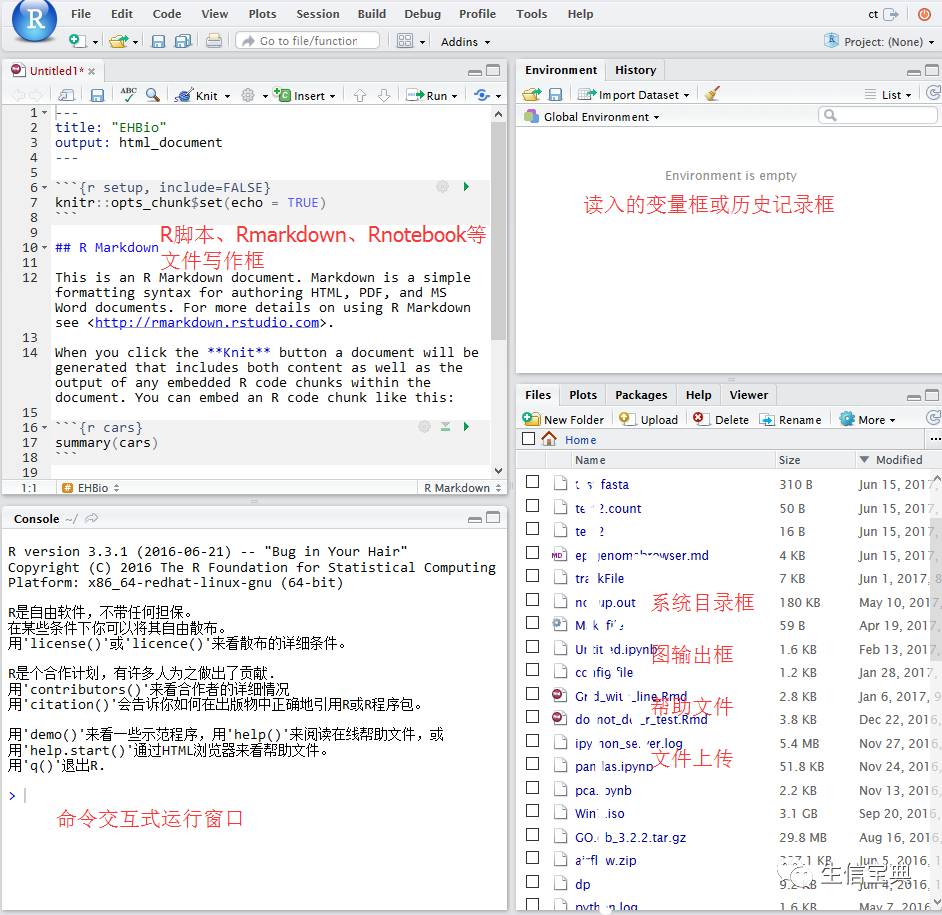
Task: Click the Go to file/function field
Action: pos(308,40)
